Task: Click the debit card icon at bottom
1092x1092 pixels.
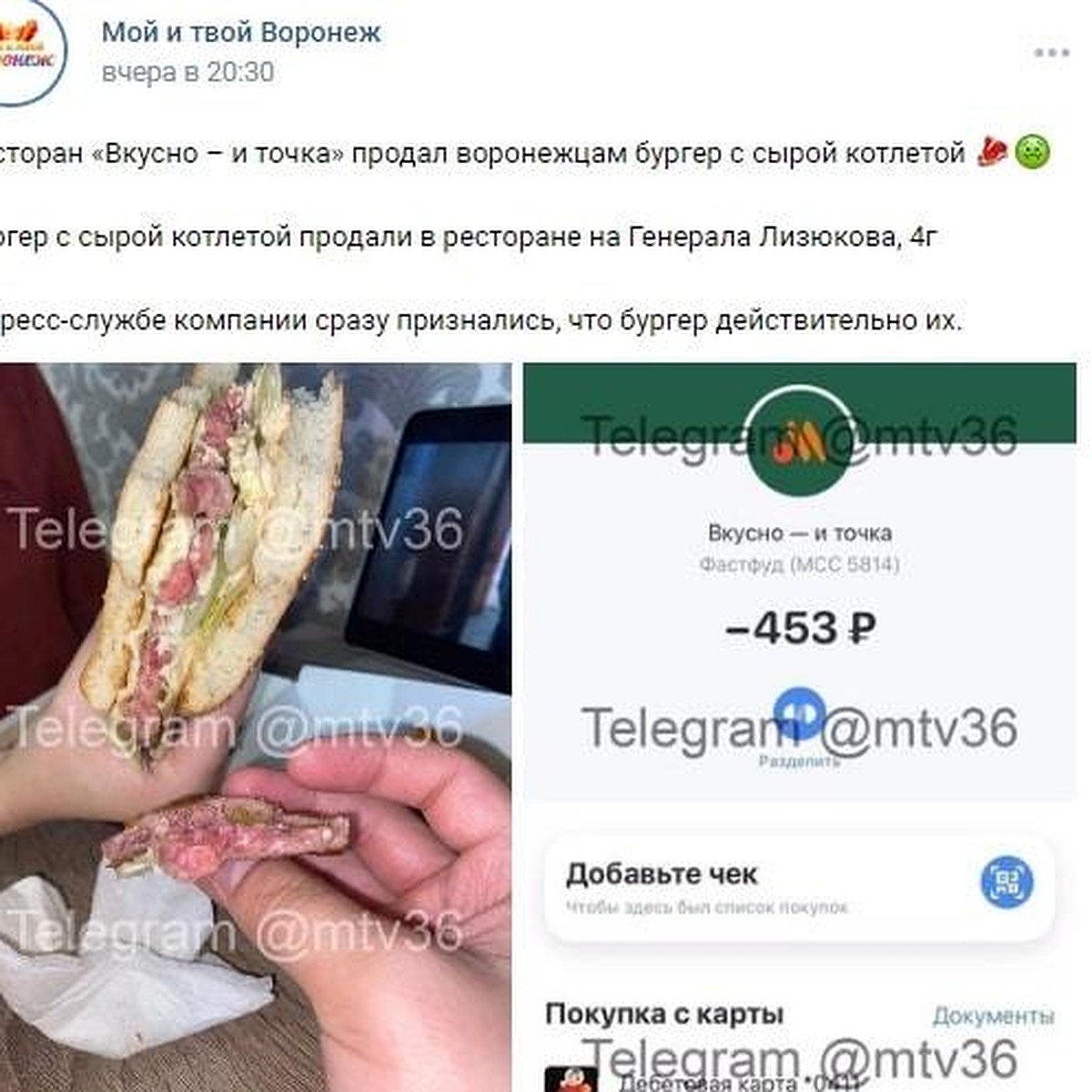Action: (x=571, y=1079)
